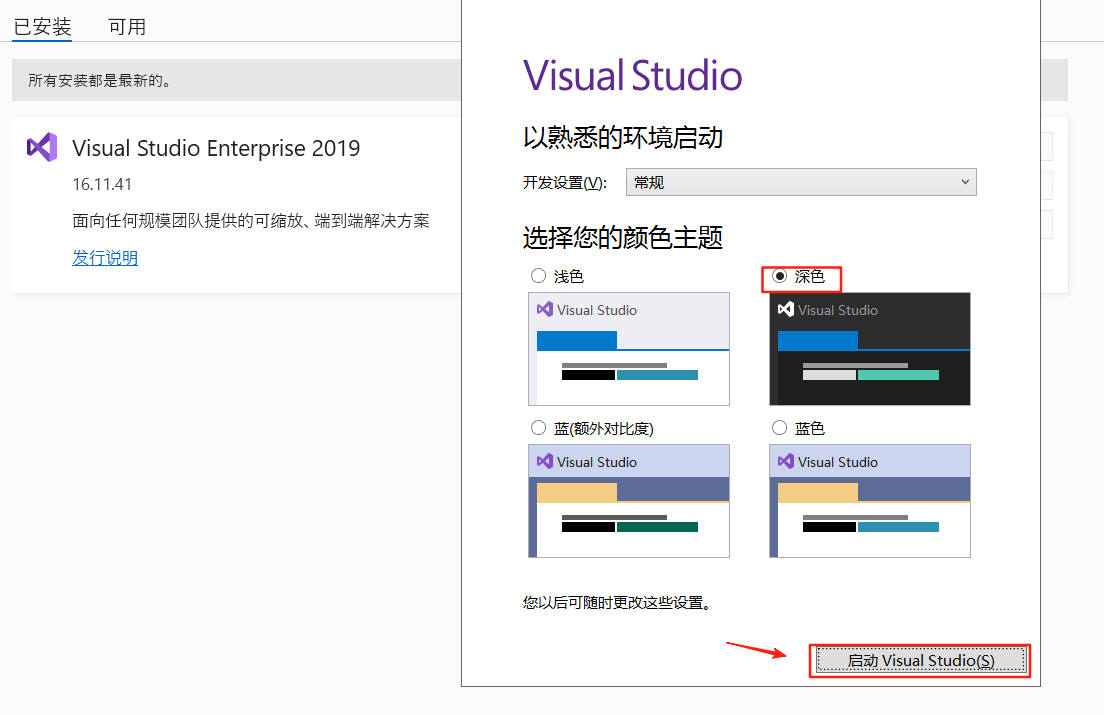Click the Visual Studio Enterprise 2019 logo icon
The height and width of the screenshot is (715, 1104).
42,147
